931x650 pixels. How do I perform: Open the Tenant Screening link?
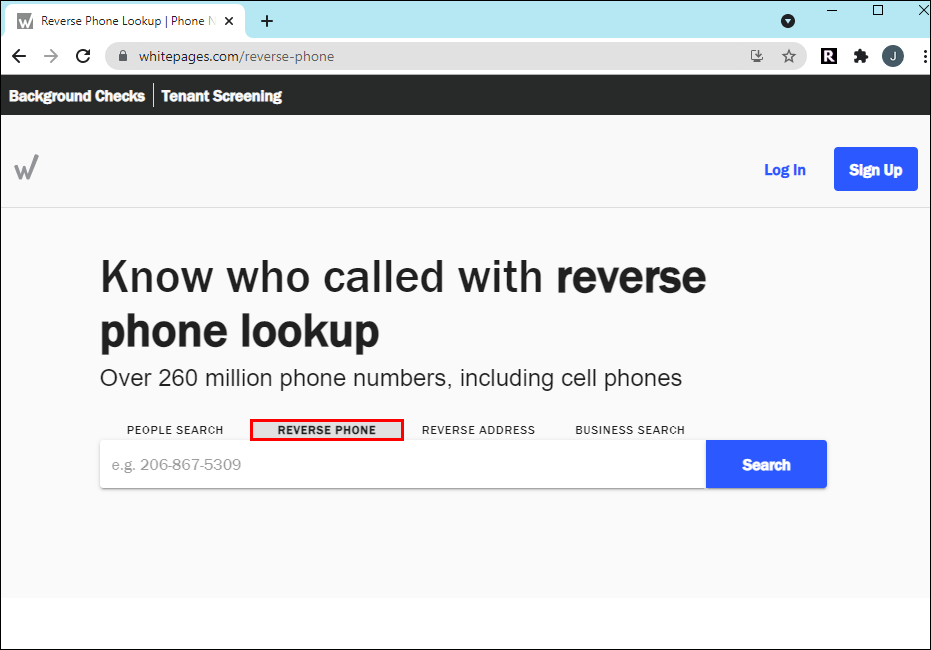click(x=221, y=96)
